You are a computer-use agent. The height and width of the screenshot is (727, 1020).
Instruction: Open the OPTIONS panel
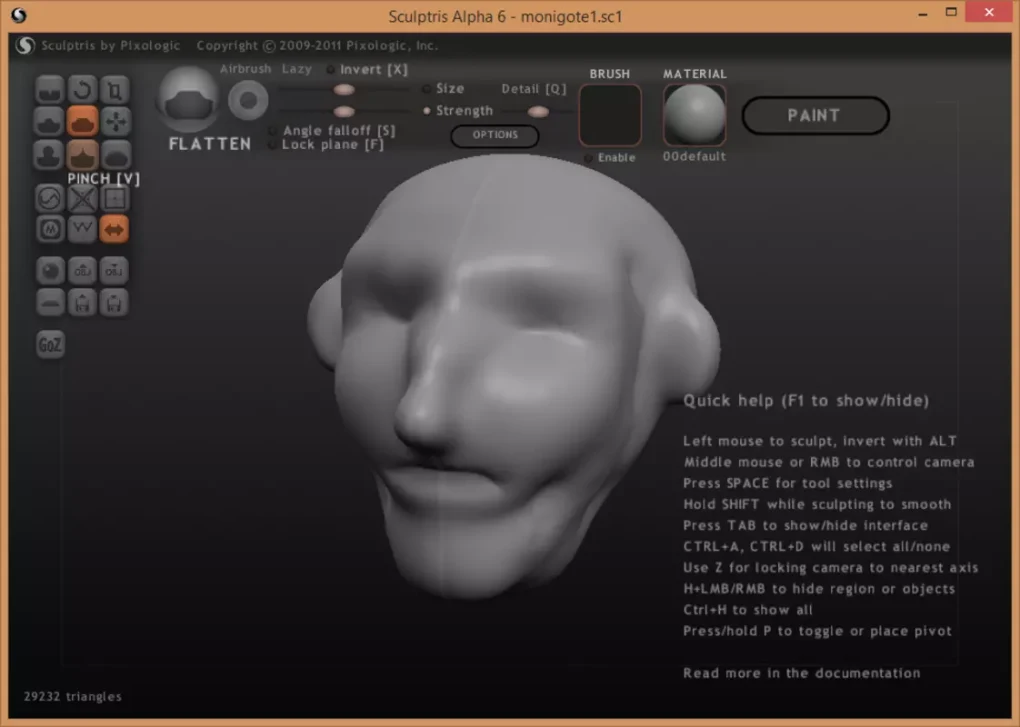click(x=494, y=136)
